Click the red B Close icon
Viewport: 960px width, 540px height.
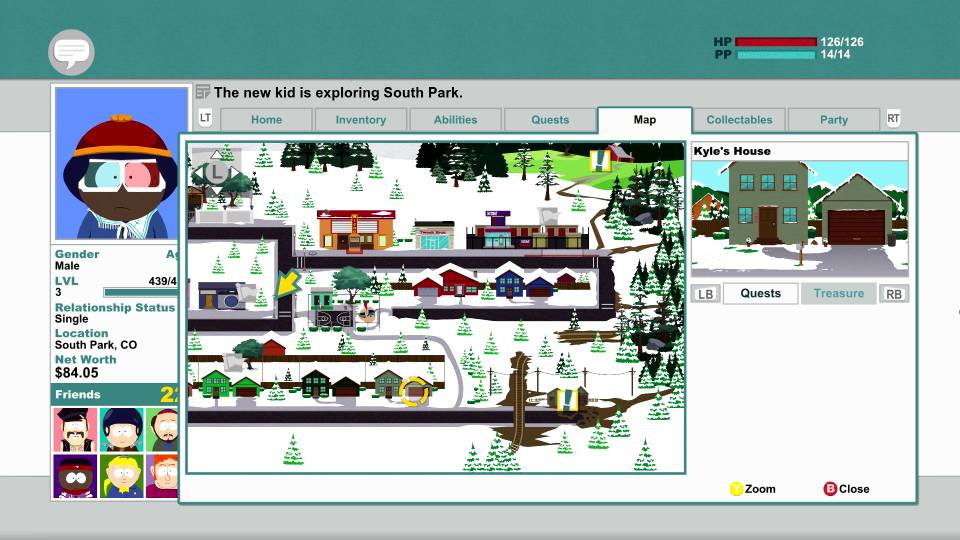(830, 489)
